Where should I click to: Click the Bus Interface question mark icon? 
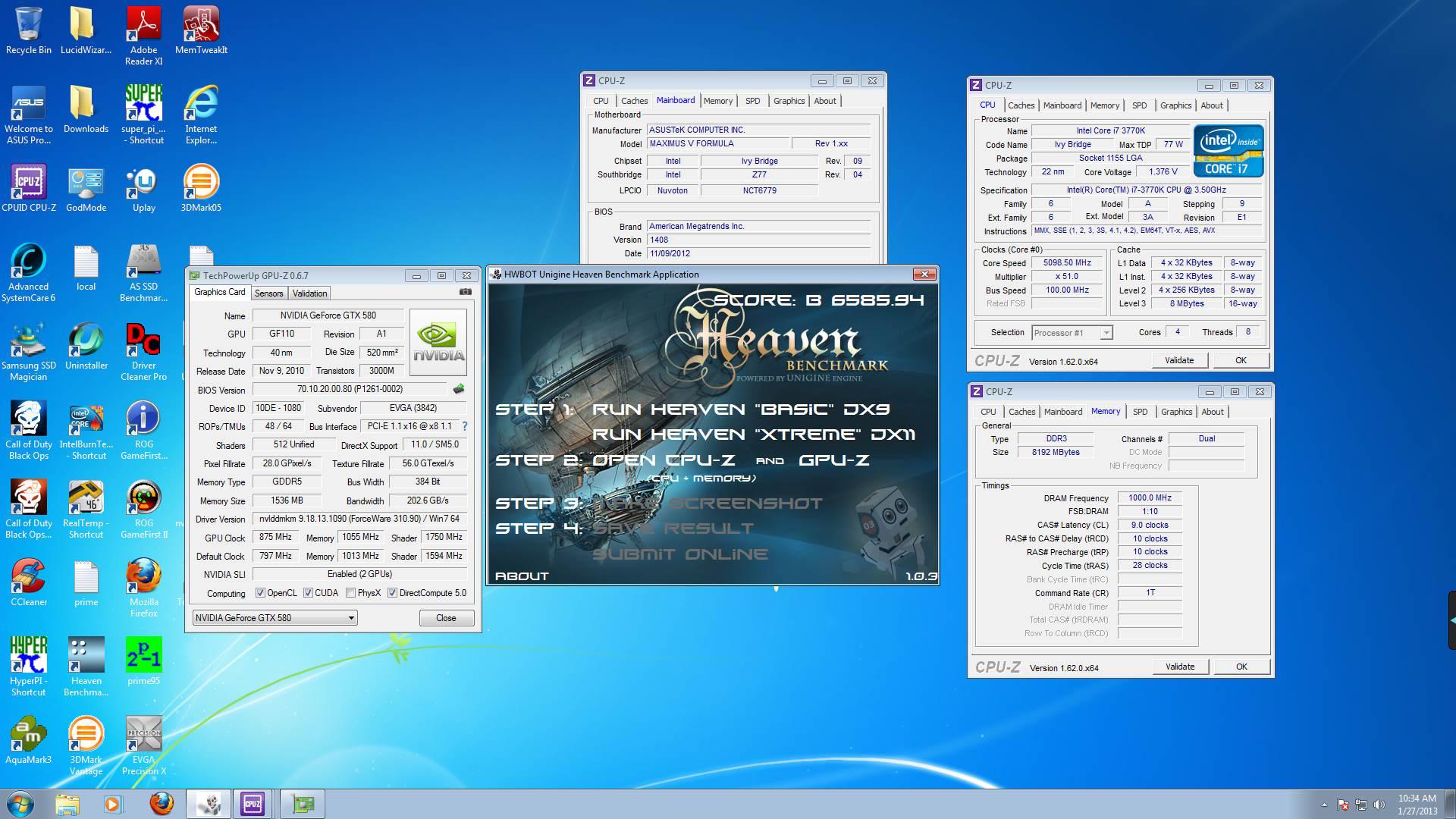pyautogui.click(x=464, y=426)
